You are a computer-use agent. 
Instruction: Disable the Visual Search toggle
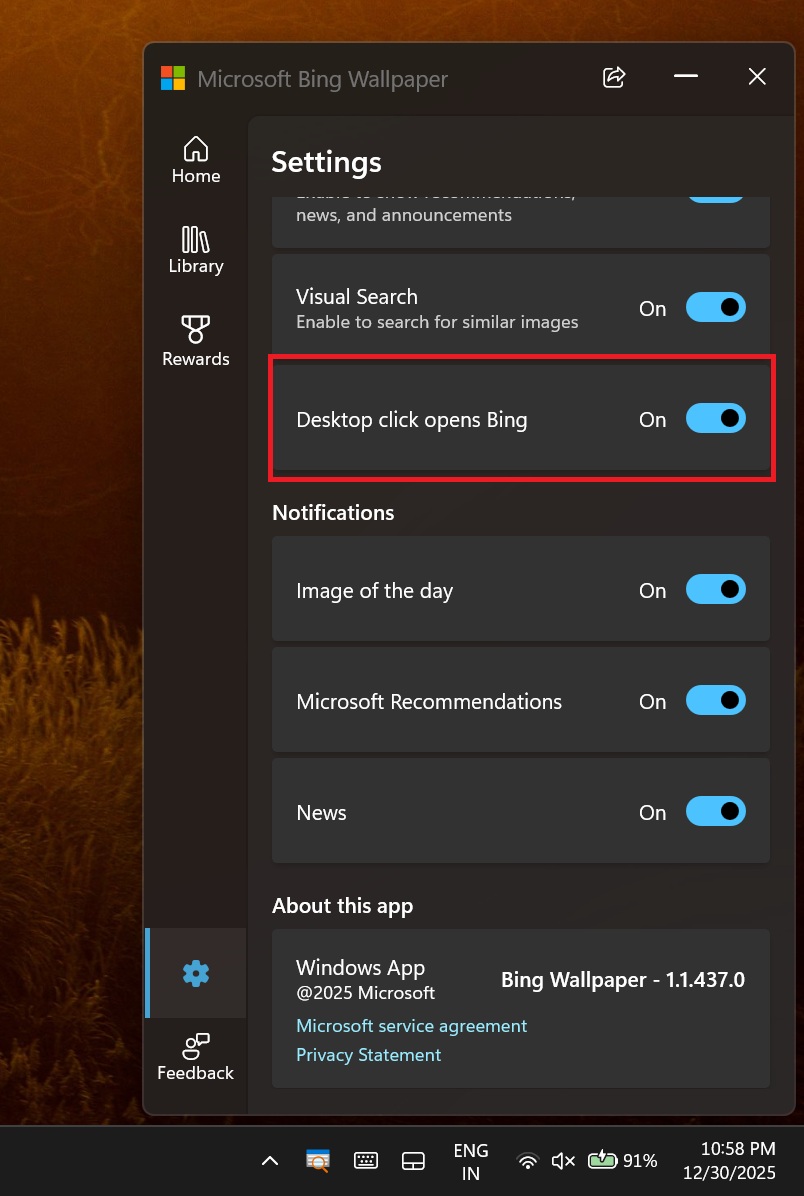click(716, 307)
